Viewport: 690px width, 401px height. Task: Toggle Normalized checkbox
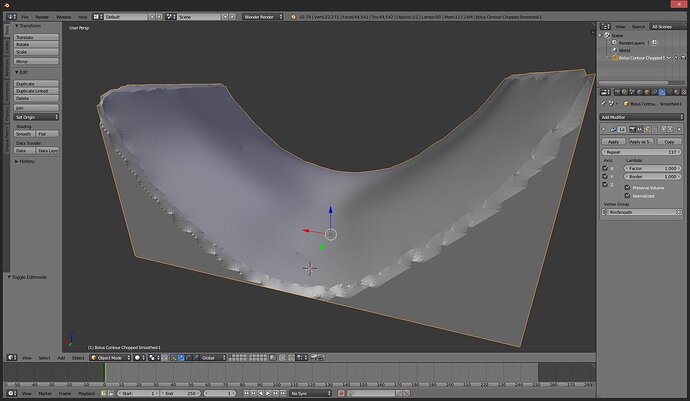(x=628, y=195)
